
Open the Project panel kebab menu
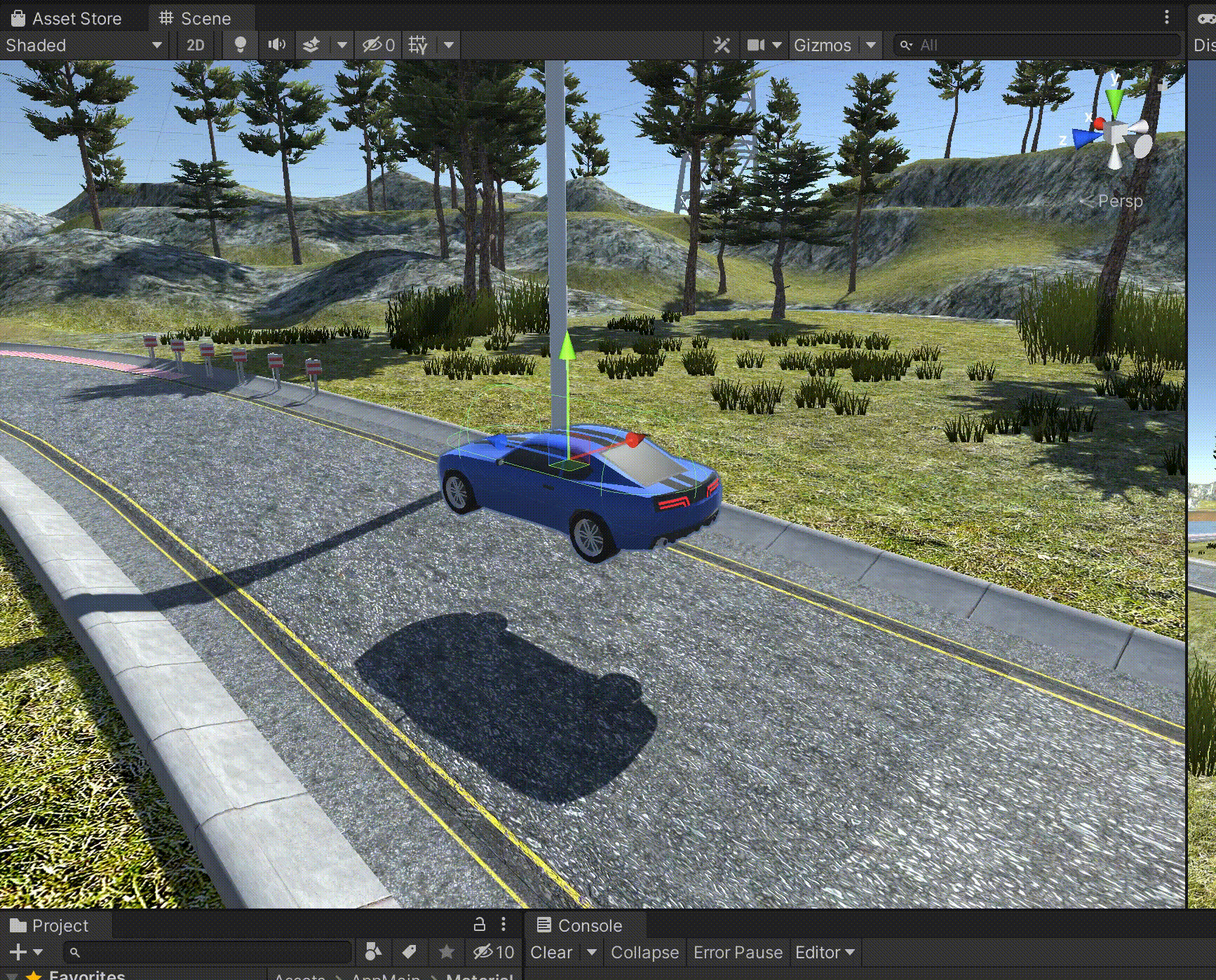click(504, 924)
